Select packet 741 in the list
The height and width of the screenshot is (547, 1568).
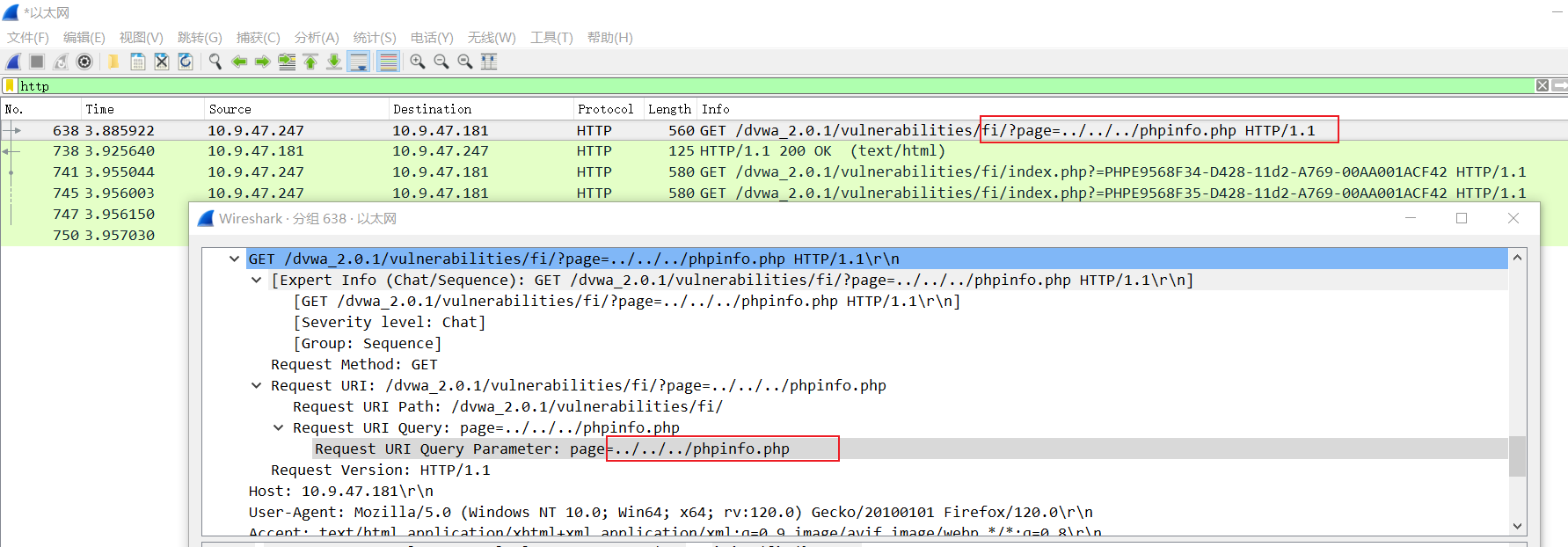[784, 172]
